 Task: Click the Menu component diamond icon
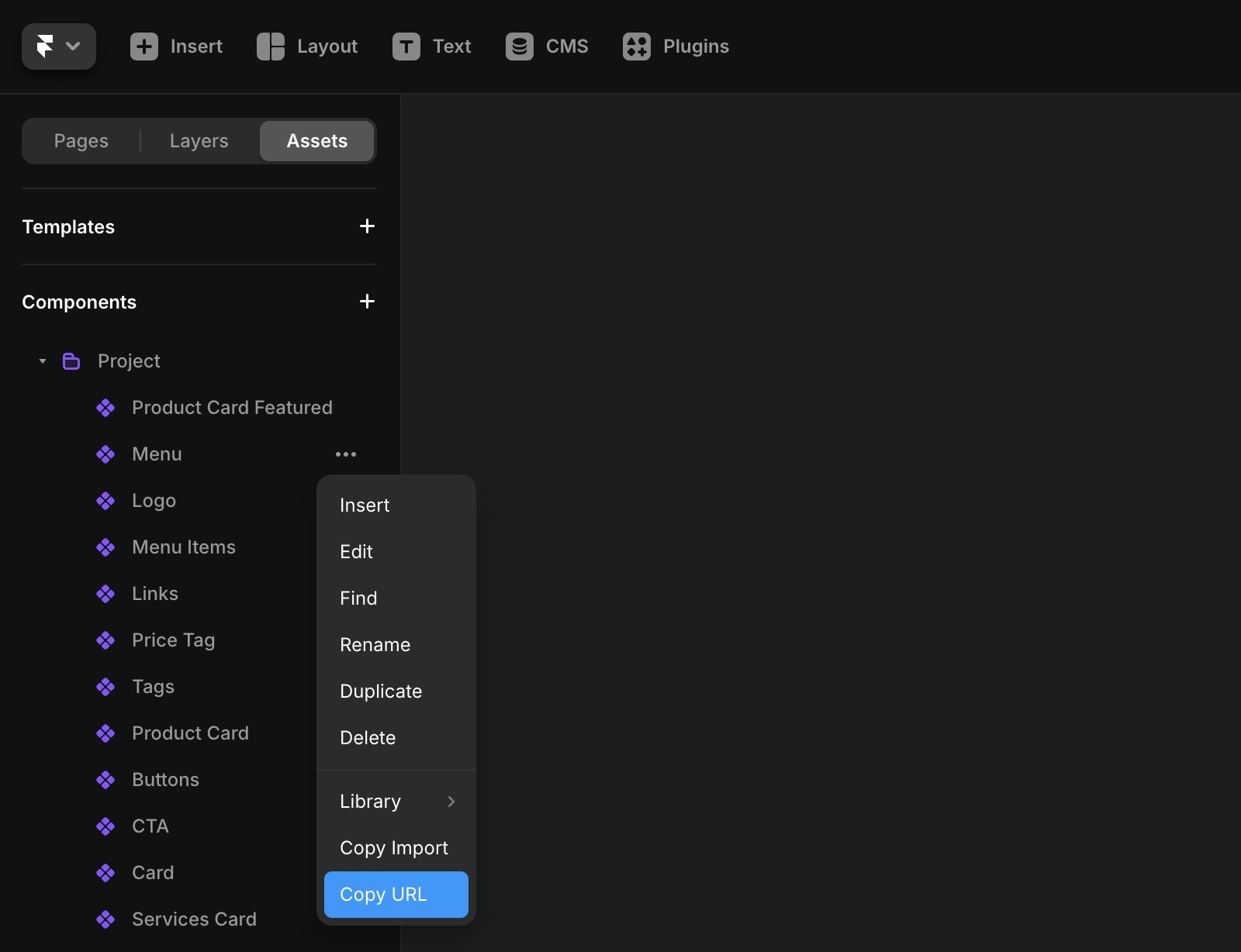tap(105, 454)
